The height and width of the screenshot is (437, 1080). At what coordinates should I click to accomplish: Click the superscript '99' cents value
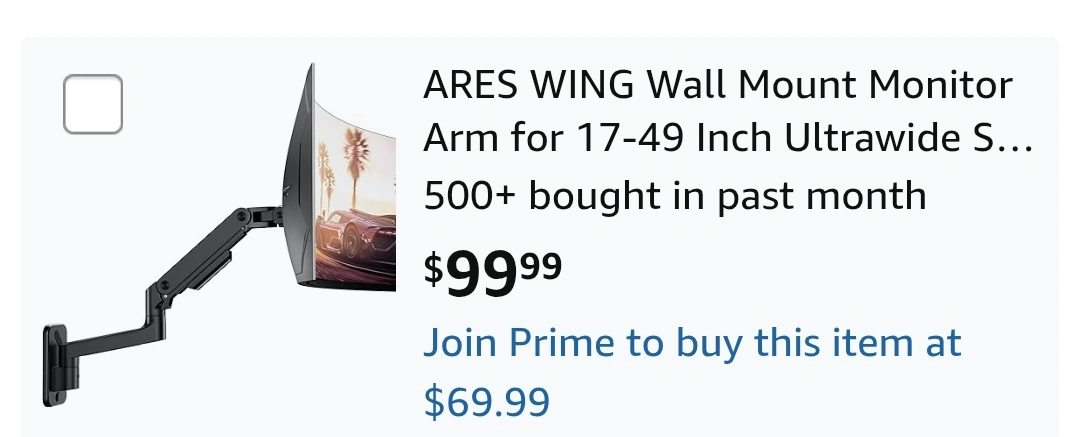point(541,266)
